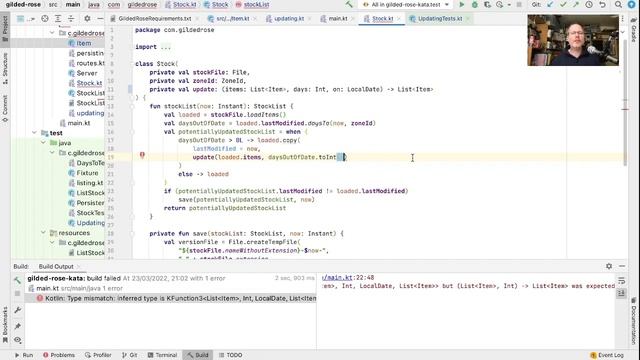Open the Commit side panel tab

point(5,108)
